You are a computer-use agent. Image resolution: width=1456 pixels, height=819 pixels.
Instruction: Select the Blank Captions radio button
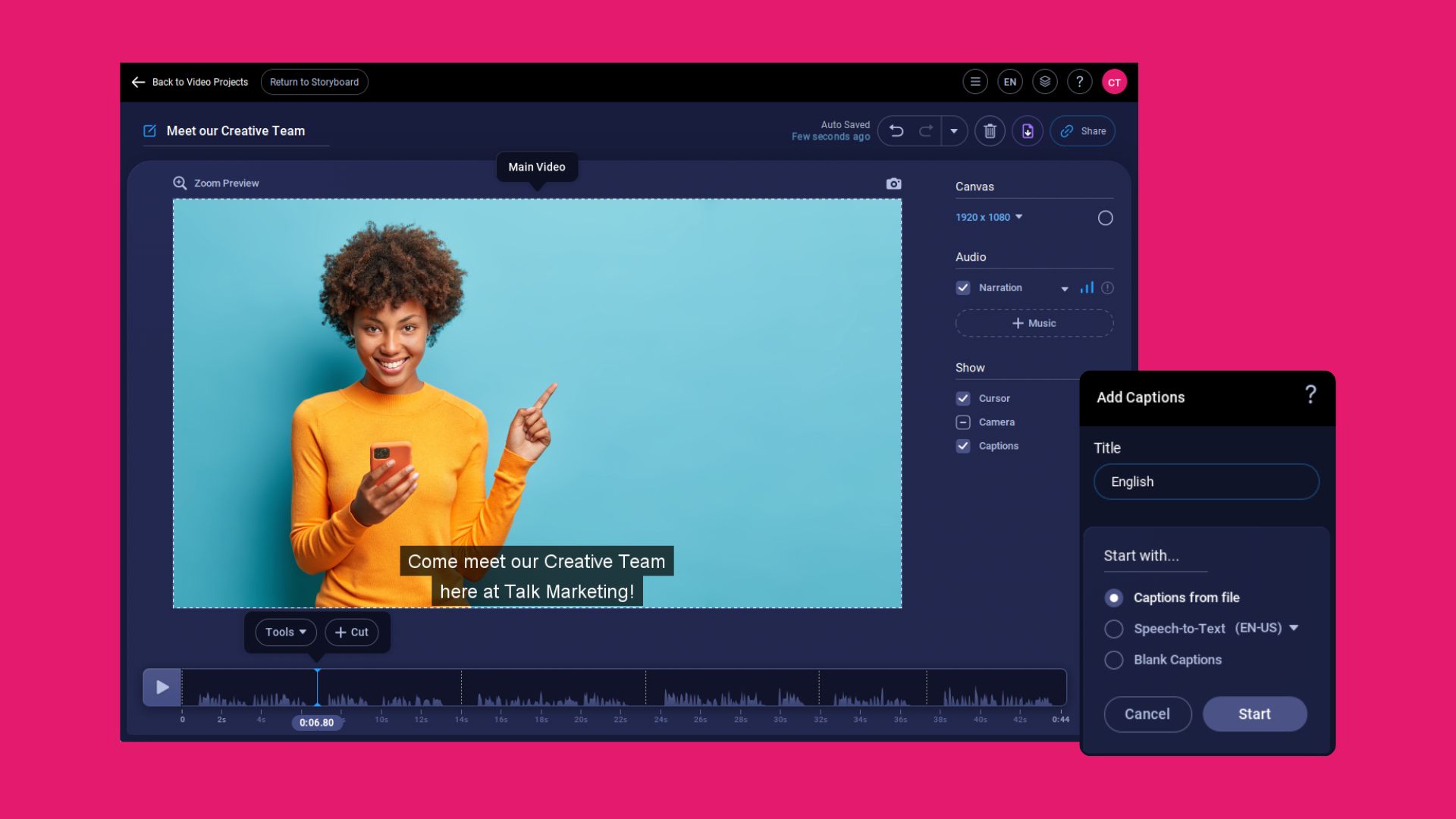pyautogui.click(x=1113, y=659)
